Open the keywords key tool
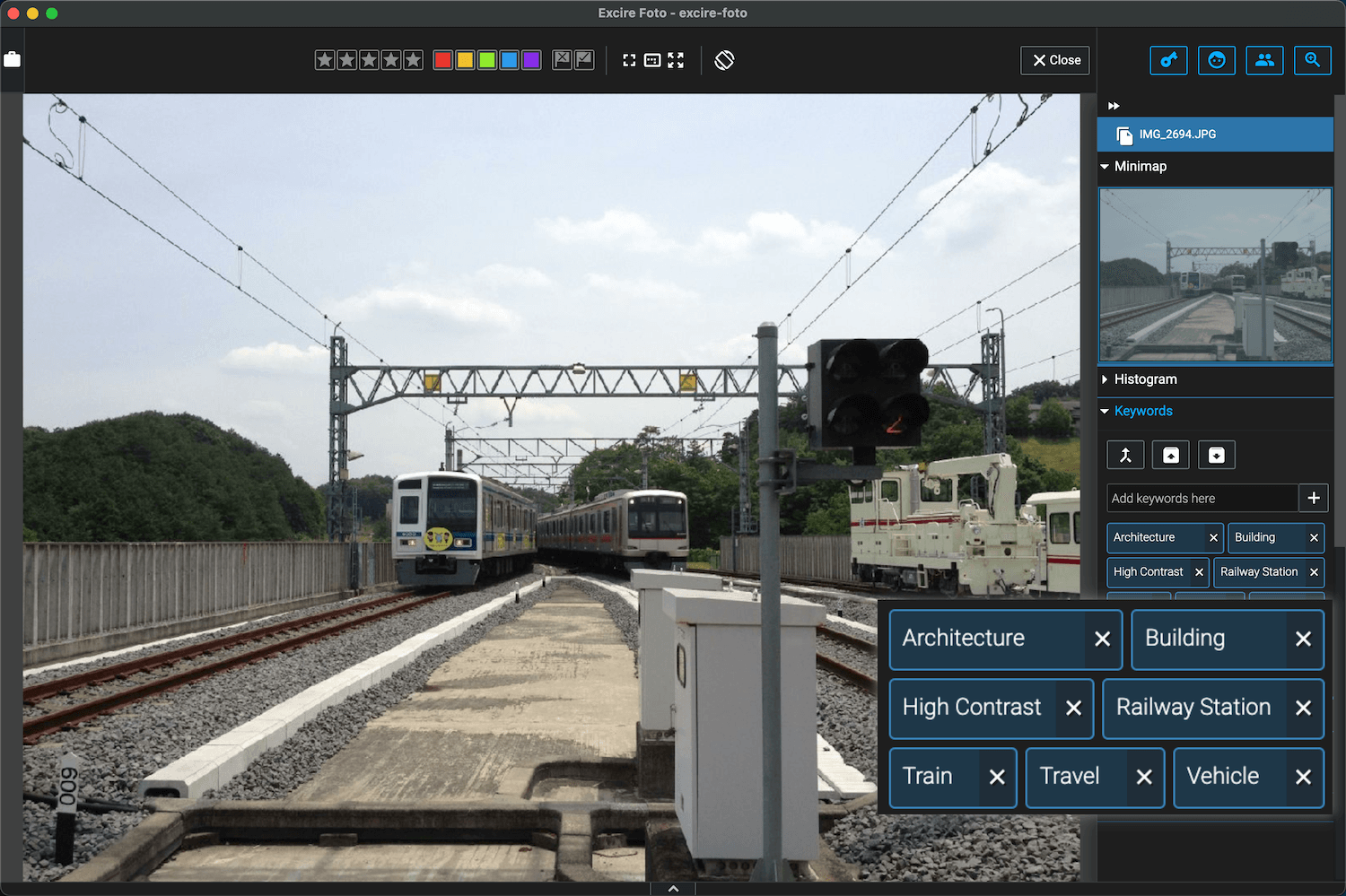This screenshot has height=896, width=1346. (1168, 60)
